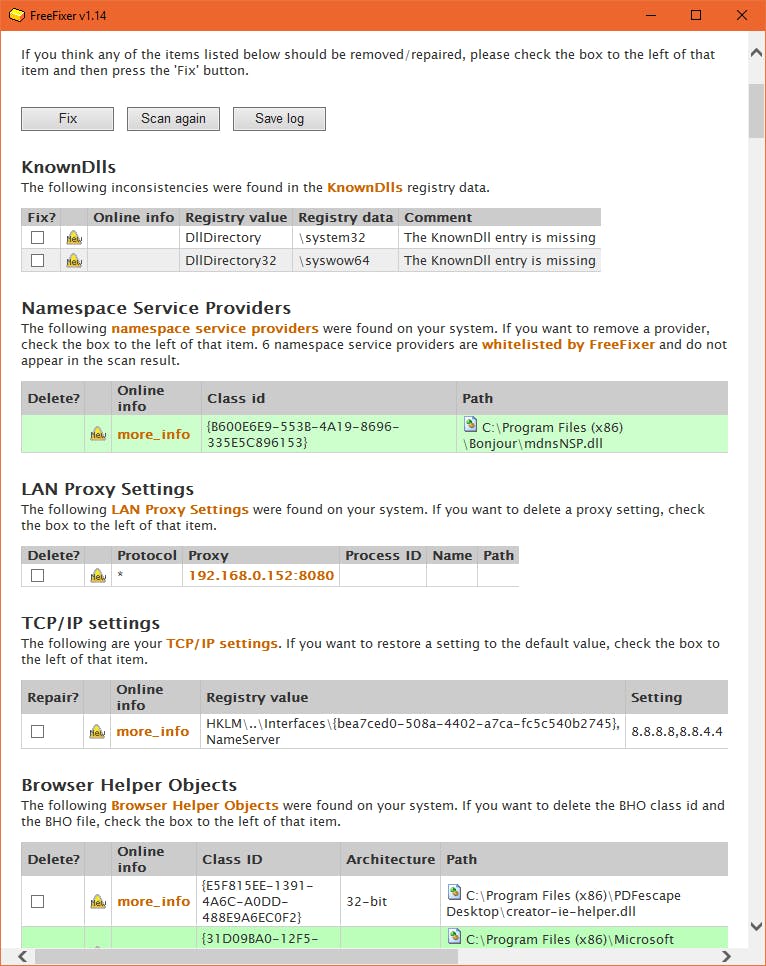Open more_info for mdnsNSP.dll provider

tap(153, 434)
